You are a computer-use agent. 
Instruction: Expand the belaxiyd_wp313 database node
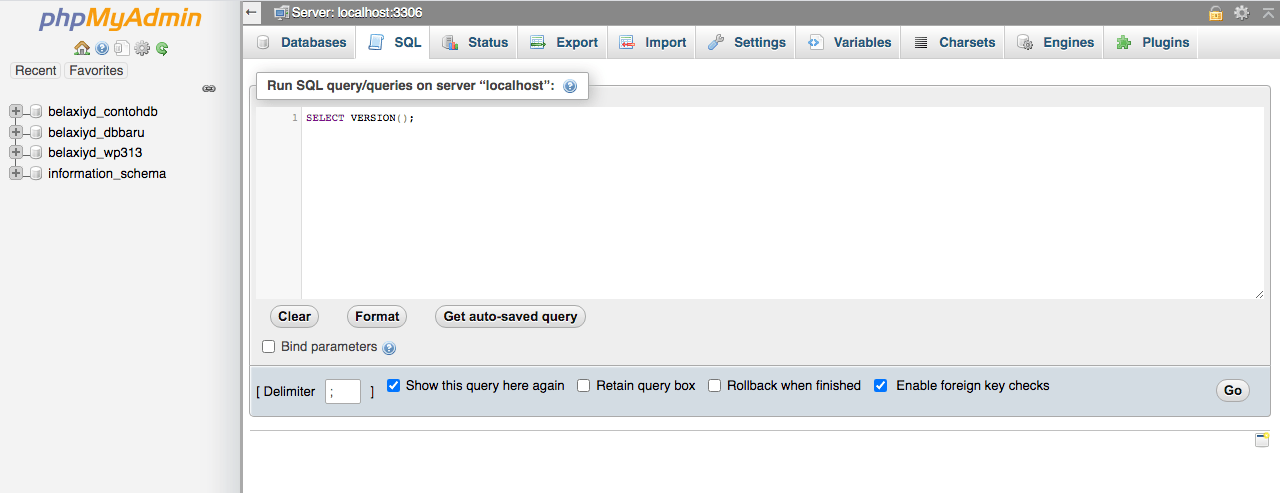pos(15,153)
